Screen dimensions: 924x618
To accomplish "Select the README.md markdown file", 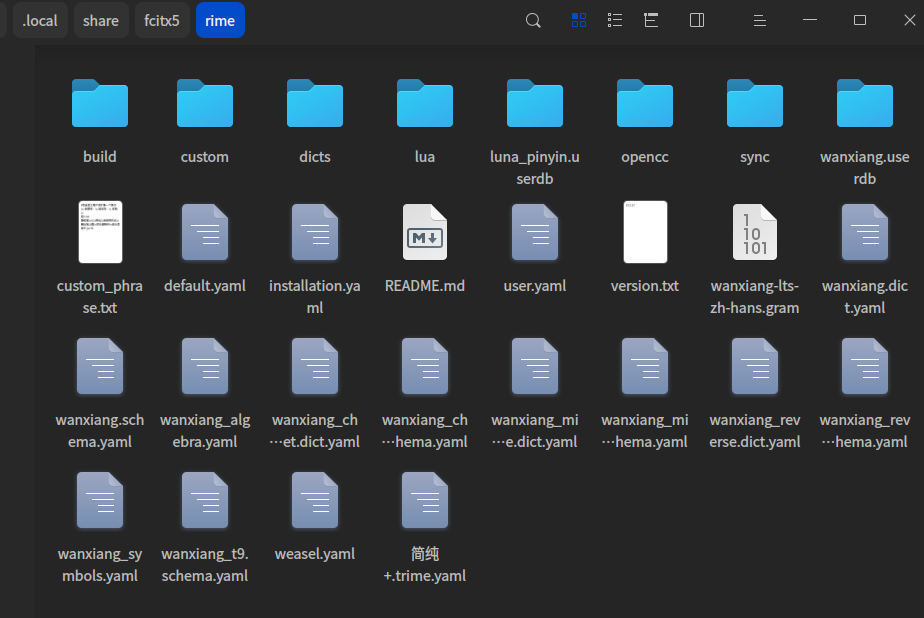I will (x=425, y=233).
